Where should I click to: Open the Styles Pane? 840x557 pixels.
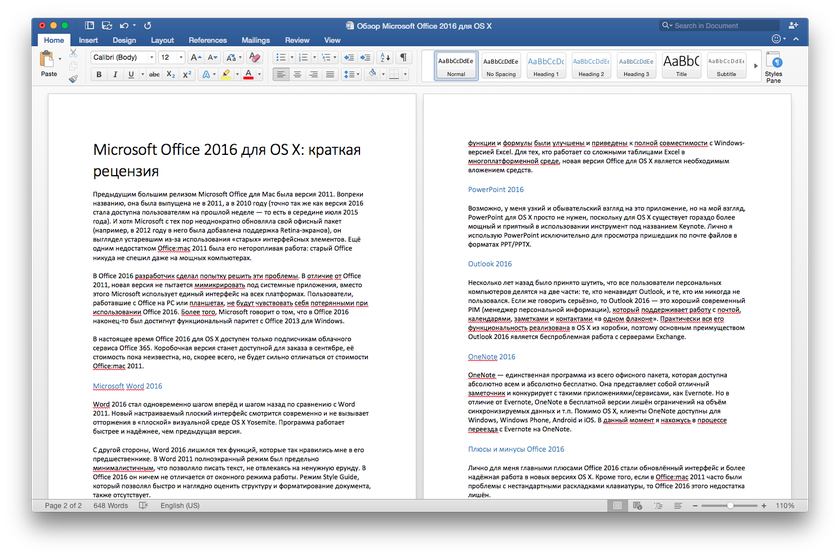[x=773, y=66]
